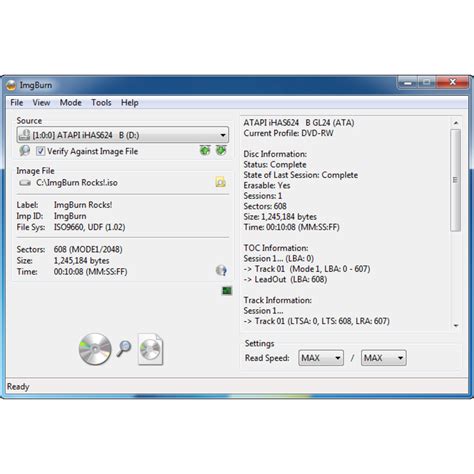The height and width of the screenshot is (474, 474).
Task: Open the image information globe icon
Action: [x=221, y=270]
